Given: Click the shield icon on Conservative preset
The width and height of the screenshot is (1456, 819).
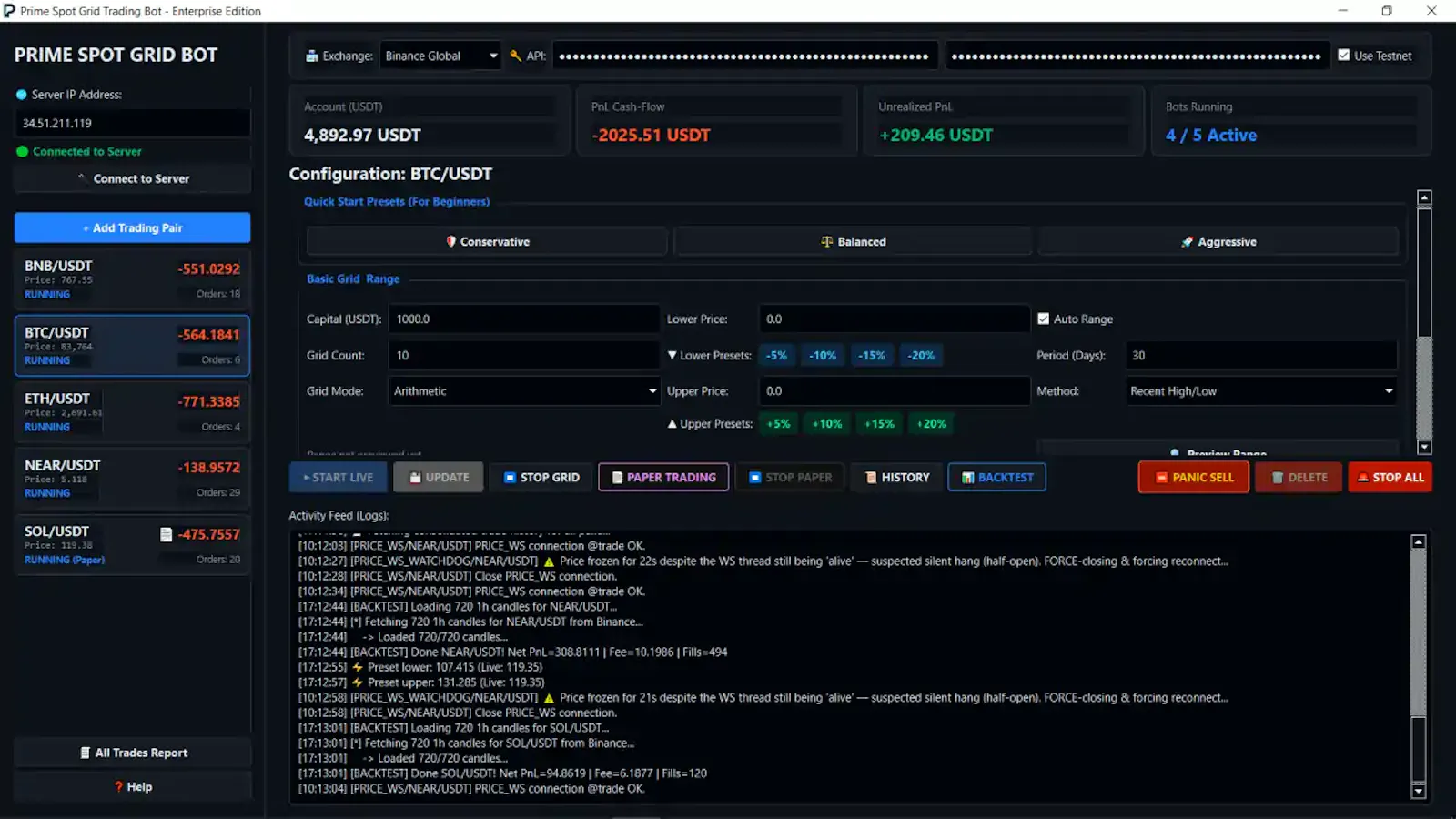Looking at the screenshot, I should click(450, 241).
